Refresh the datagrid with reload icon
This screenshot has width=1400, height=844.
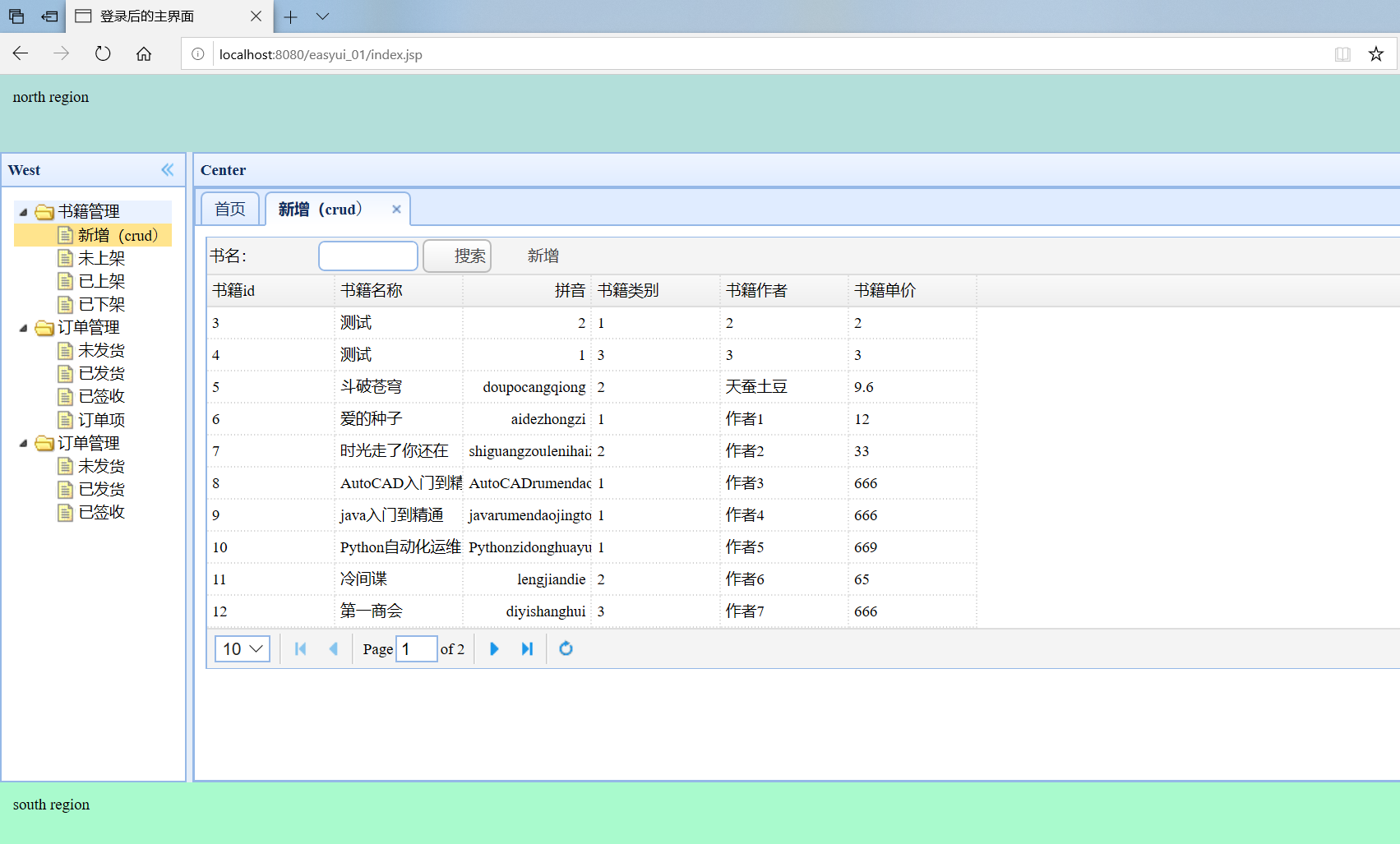click(566, 649)
